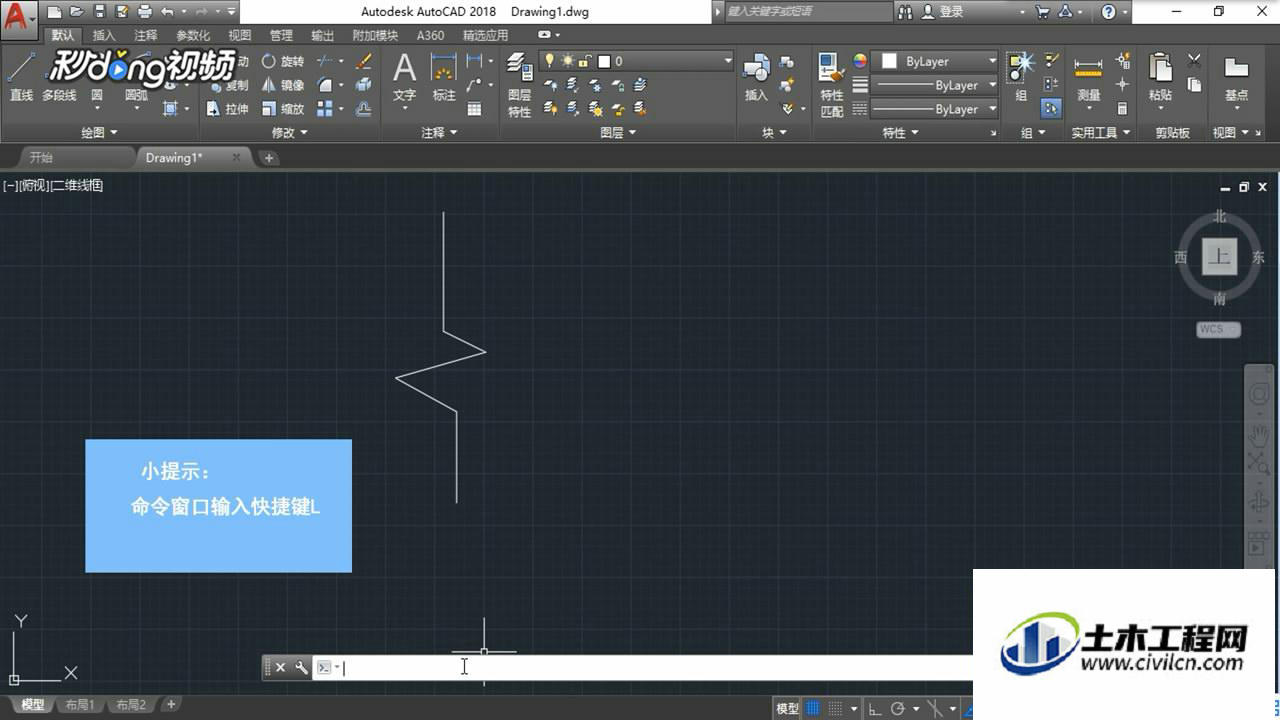Toggle the layer lock icon
This screenshot has width=1280, height=720.
(x=585, y=61)
